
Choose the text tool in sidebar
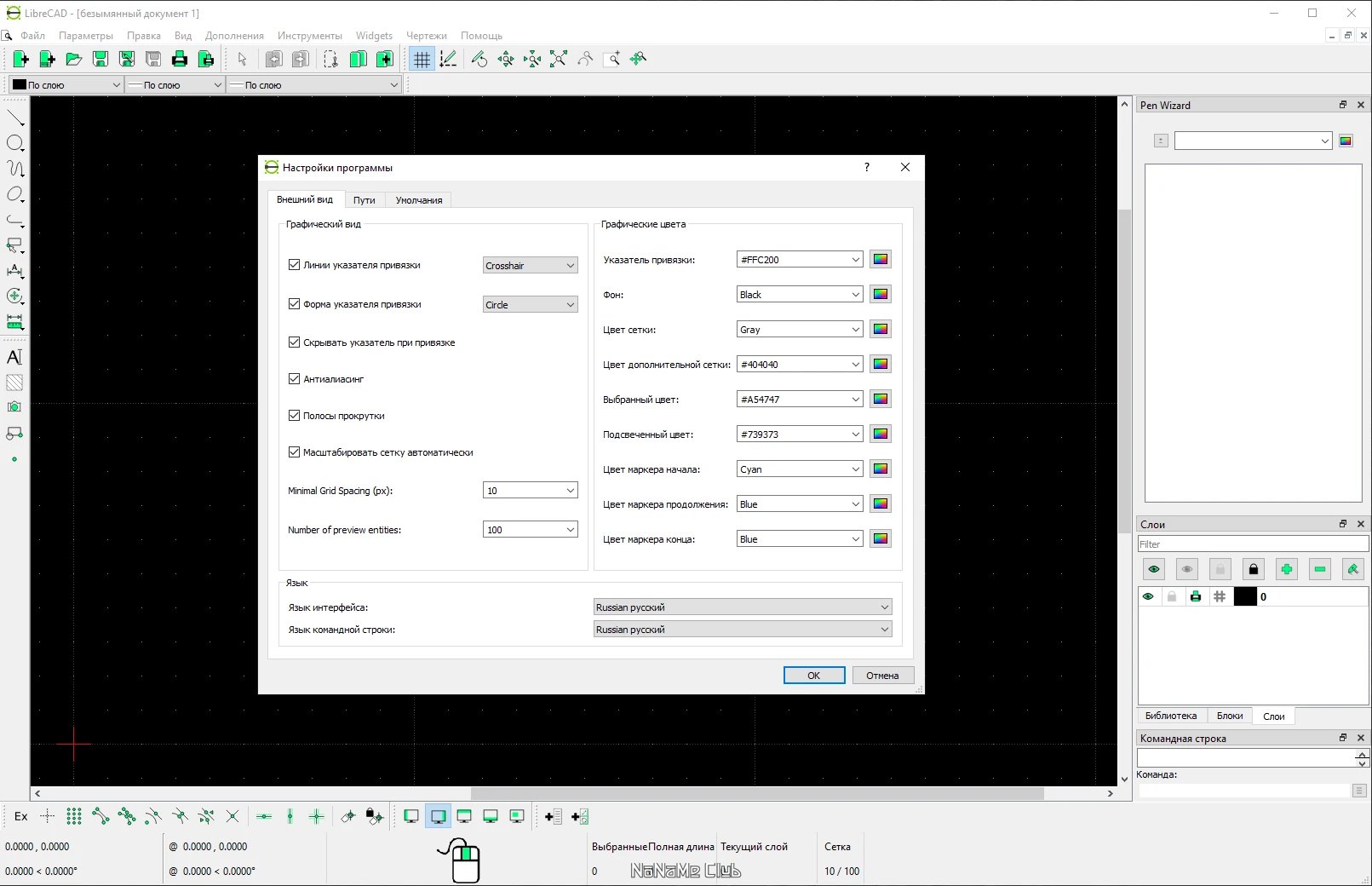click(x=14, y=357)
